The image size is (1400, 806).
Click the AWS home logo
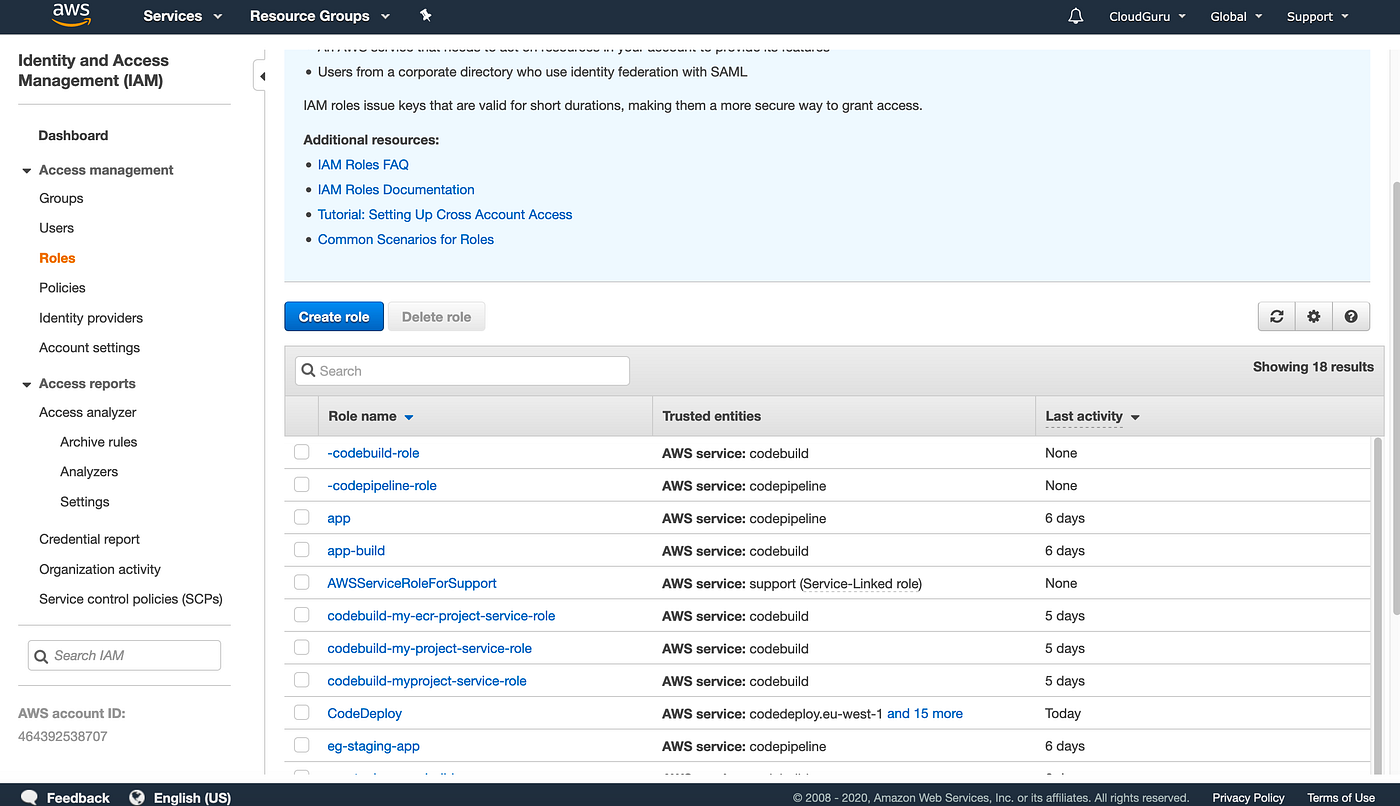70,16
